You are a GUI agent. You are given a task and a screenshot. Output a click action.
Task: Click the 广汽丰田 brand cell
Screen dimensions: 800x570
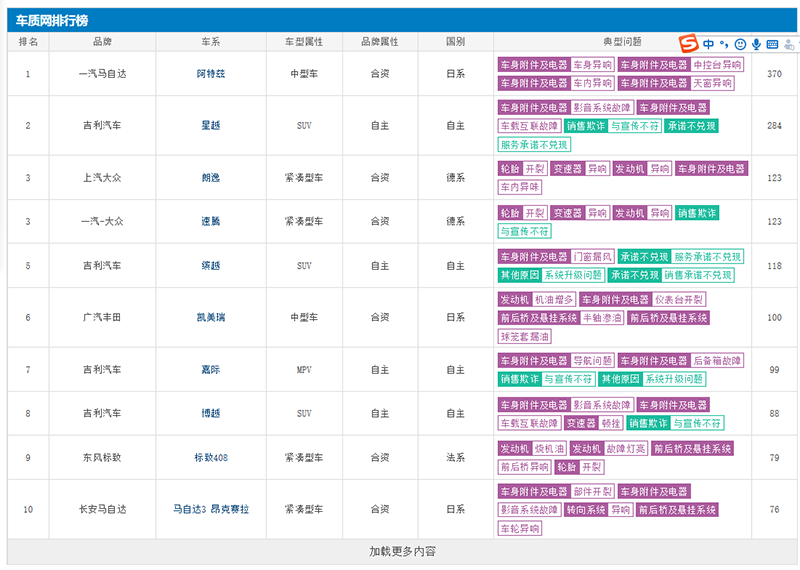[x=102, y=317]
